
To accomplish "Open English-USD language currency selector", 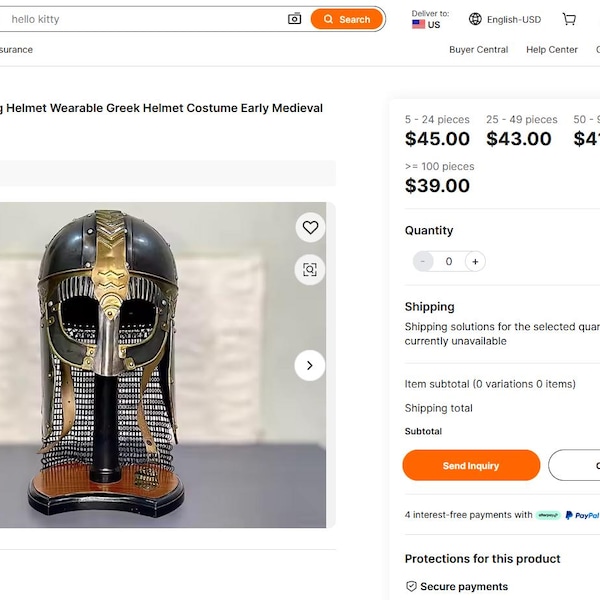I will coord(505,19).
